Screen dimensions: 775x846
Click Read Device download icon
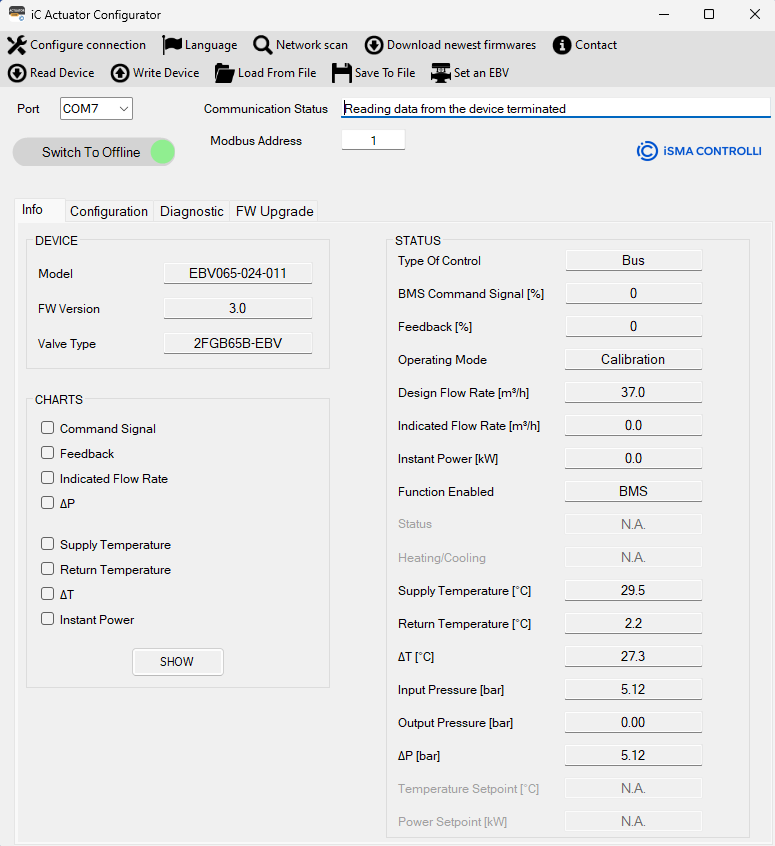pos(17,73)
